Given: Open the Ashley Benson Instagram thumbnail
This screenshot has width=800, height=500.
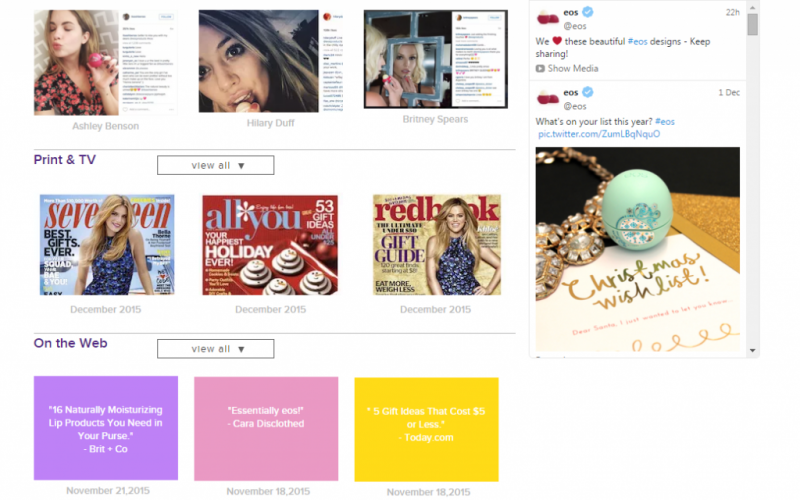Looking at the screenshot, I should tap(106, 63).
